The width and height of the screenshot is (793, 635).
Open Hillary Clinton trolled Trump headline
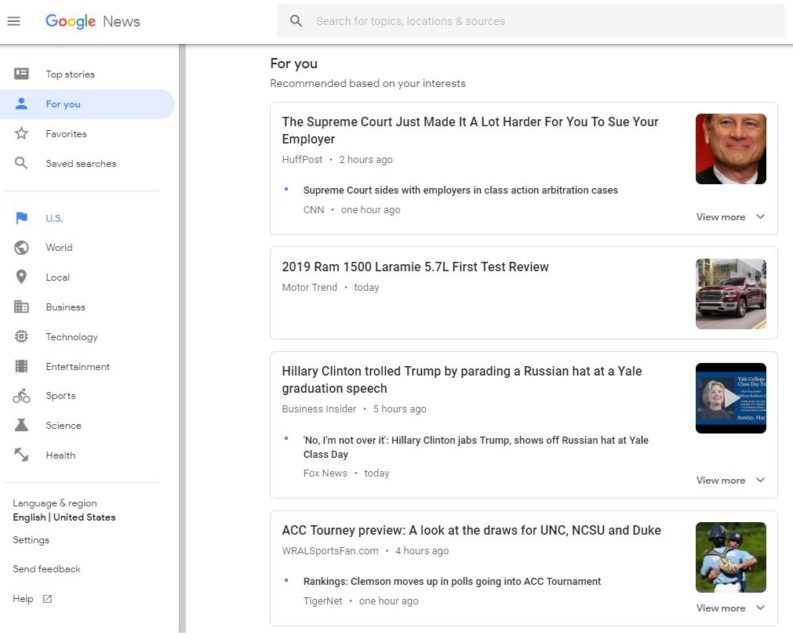tap(462, 379)
